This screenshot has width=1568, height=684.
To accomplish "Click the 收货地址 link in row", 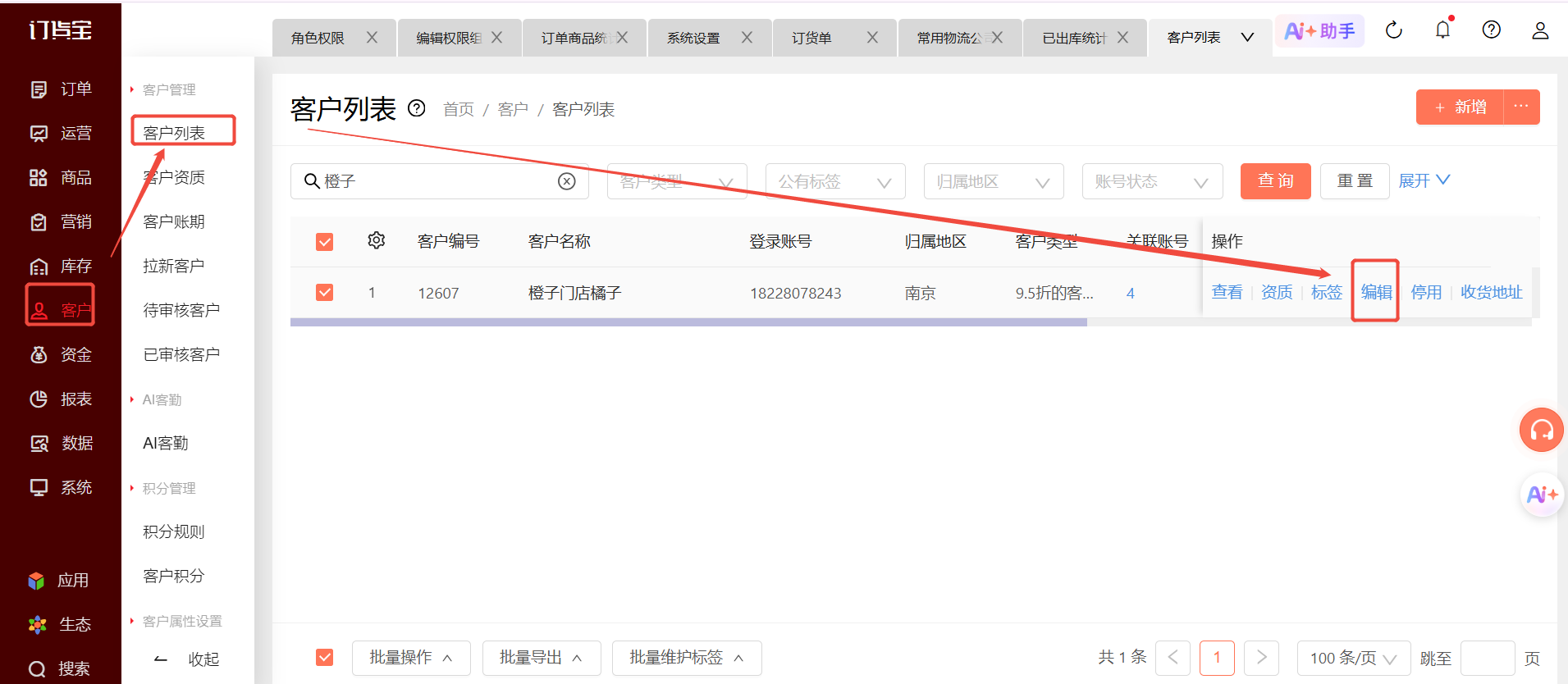I will coord(1492,292).
